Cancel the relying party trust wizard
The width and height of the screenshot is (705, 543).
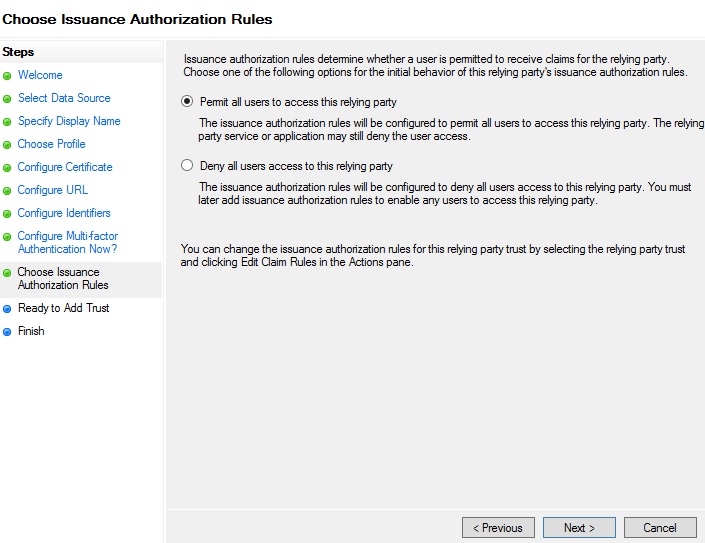(x=660, y=528)
